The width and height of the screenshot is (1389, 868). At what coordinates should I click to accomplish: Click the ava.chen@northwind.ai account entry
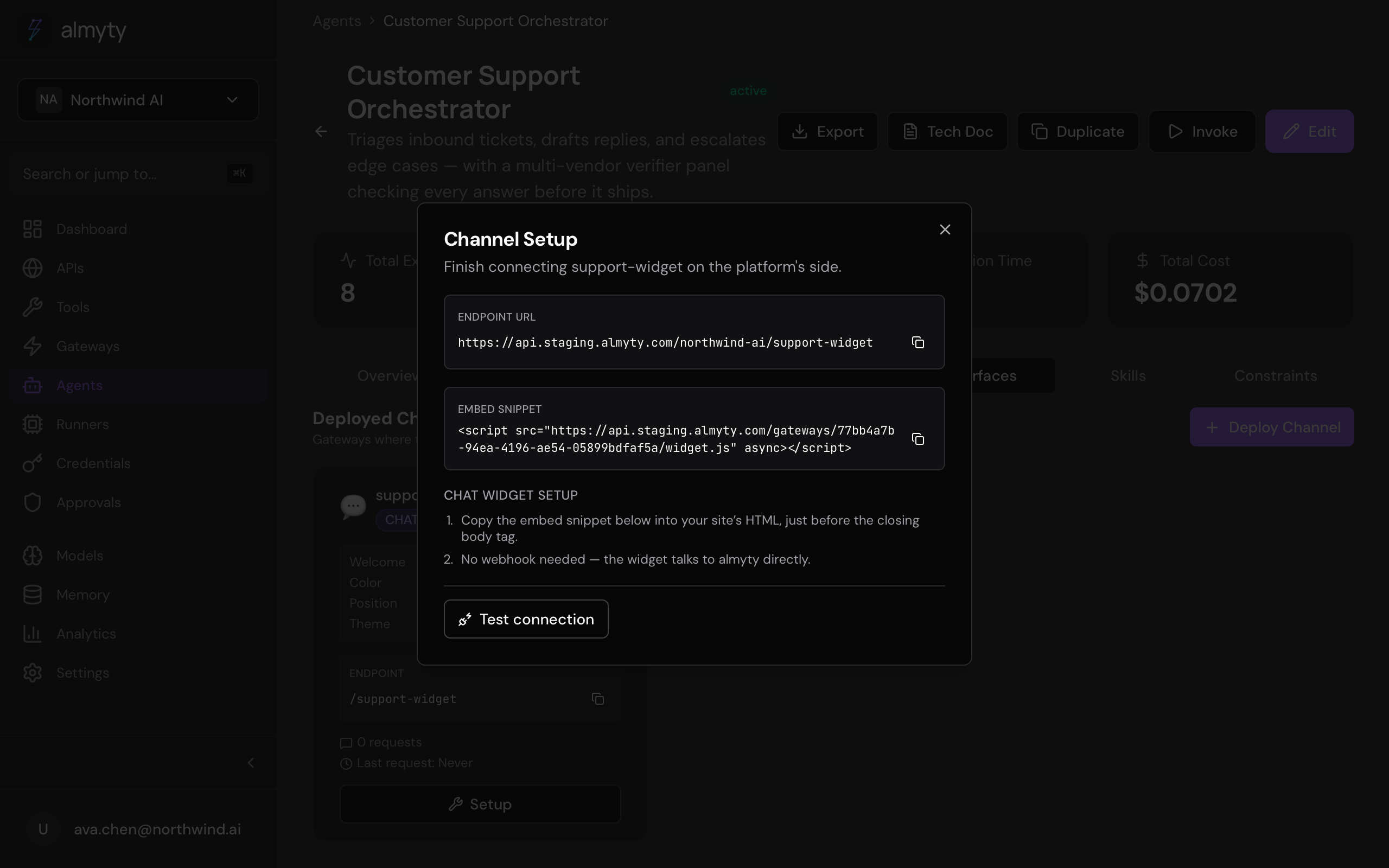pyautogui.click(x=138, y=829)
